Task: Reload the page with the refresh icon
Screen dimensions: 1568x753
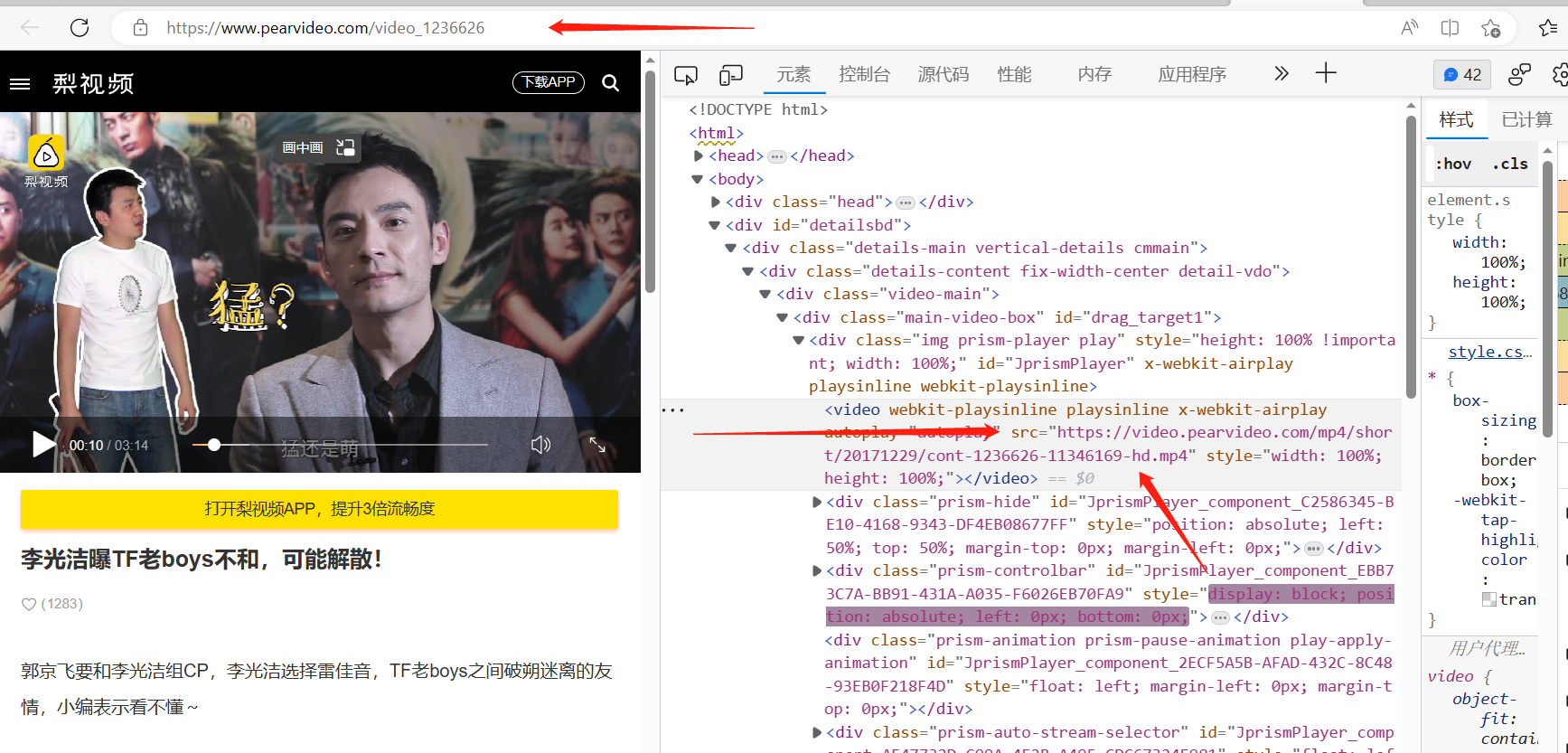Action: click(x=80, y=28)
